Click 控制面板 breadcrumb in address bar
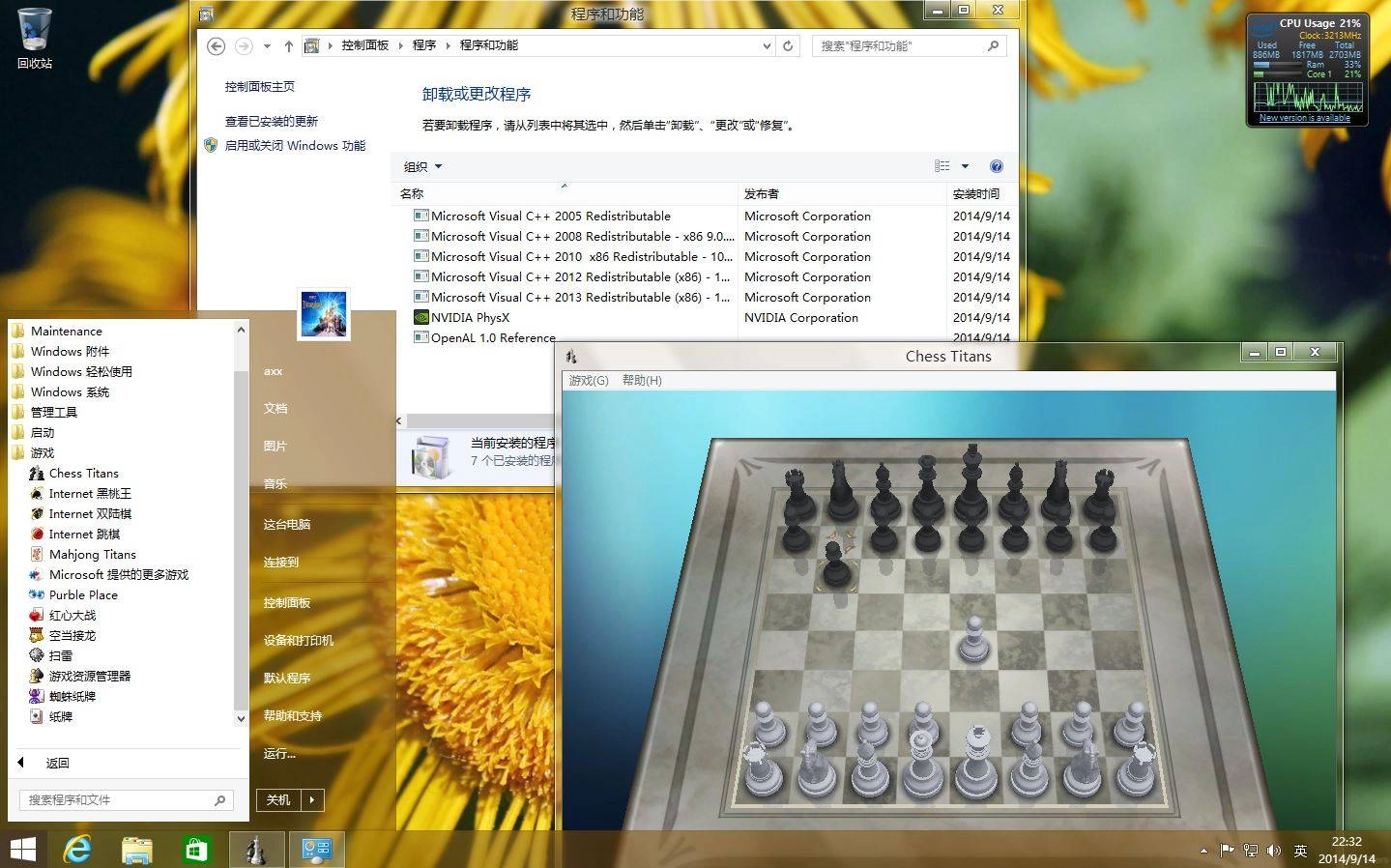 click(364, 45)
